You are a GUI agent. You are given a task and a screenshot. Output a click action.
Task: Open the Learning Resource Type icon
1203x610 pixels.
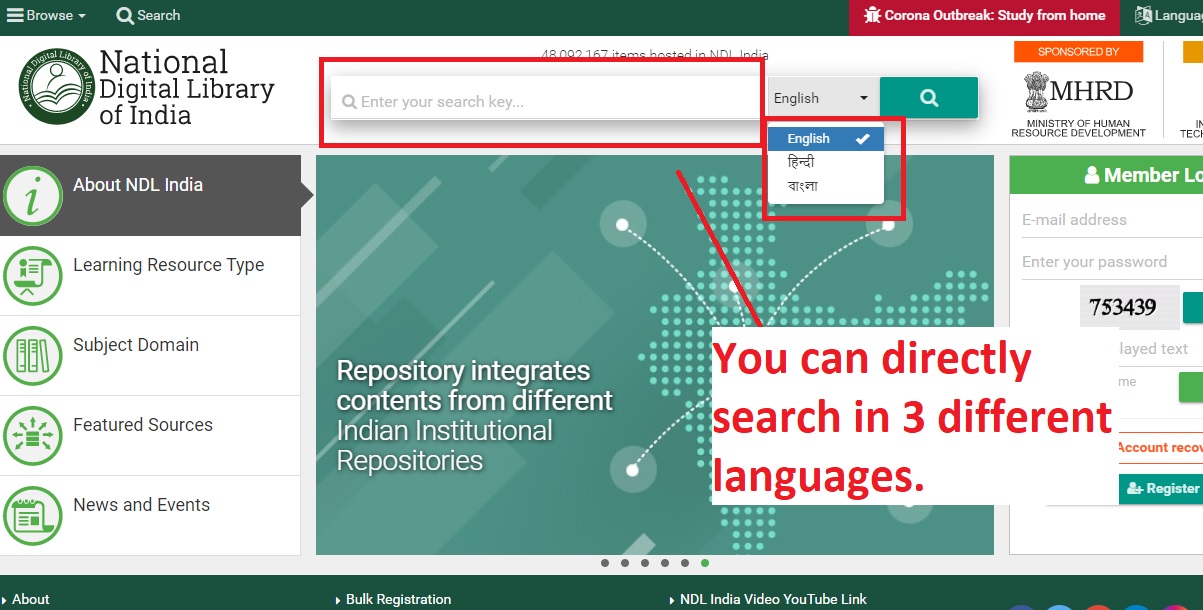point(33,276)
